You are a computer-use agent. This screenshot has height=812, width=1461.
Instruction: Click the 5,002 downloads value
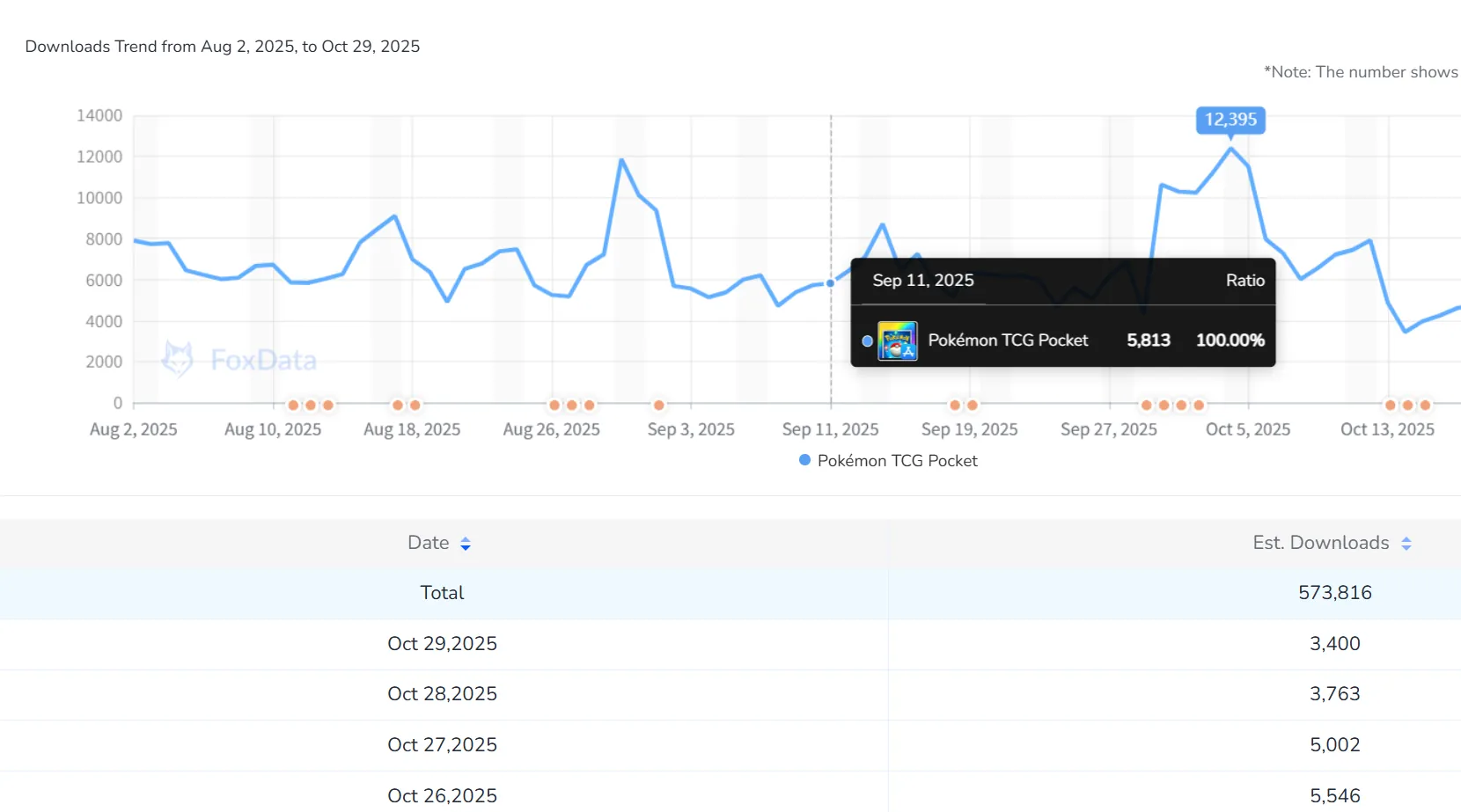1334,745
